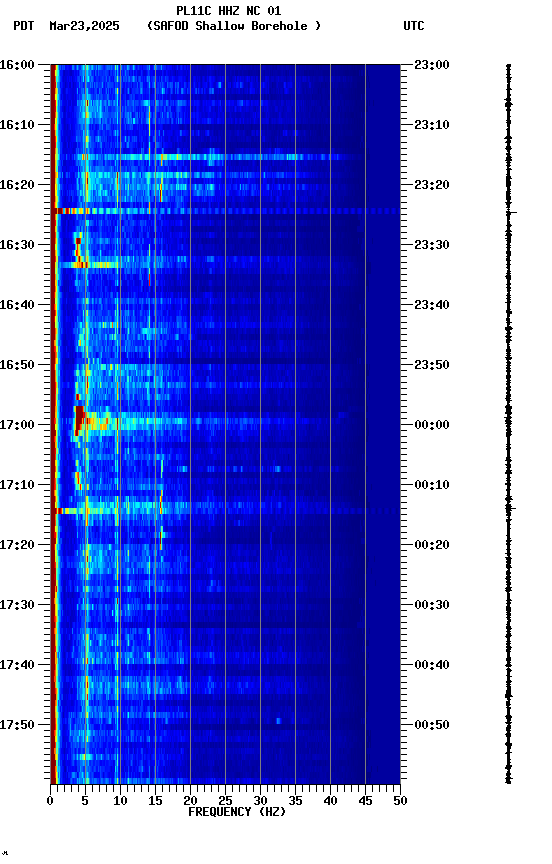Click the station title PL11C HHZ NC 01
Image resolution: width=552 pixels, height=864 pixels.
[229, 11]
